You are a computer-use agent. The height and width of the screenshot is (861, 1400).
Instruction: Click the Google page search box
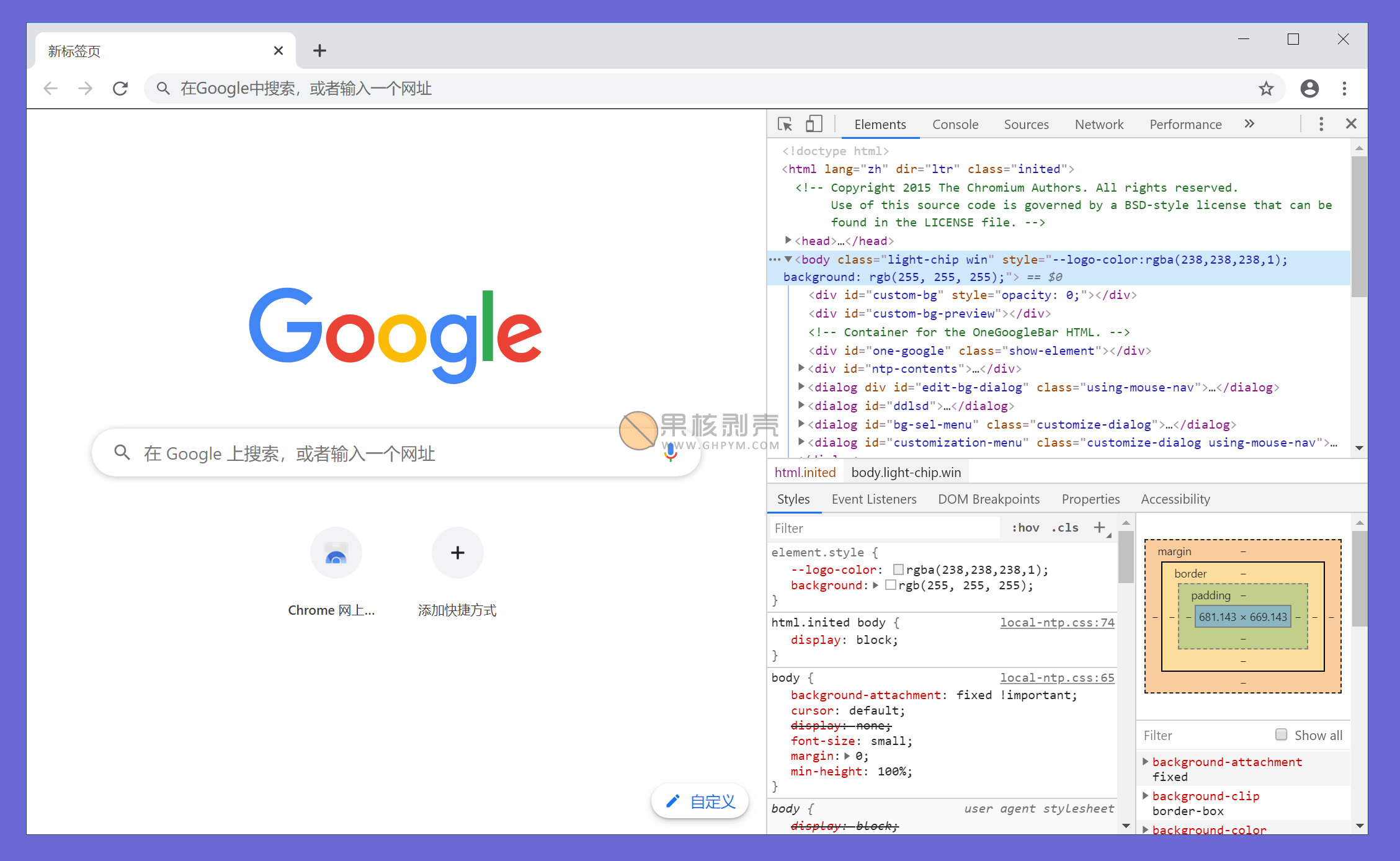click(396, 453)
